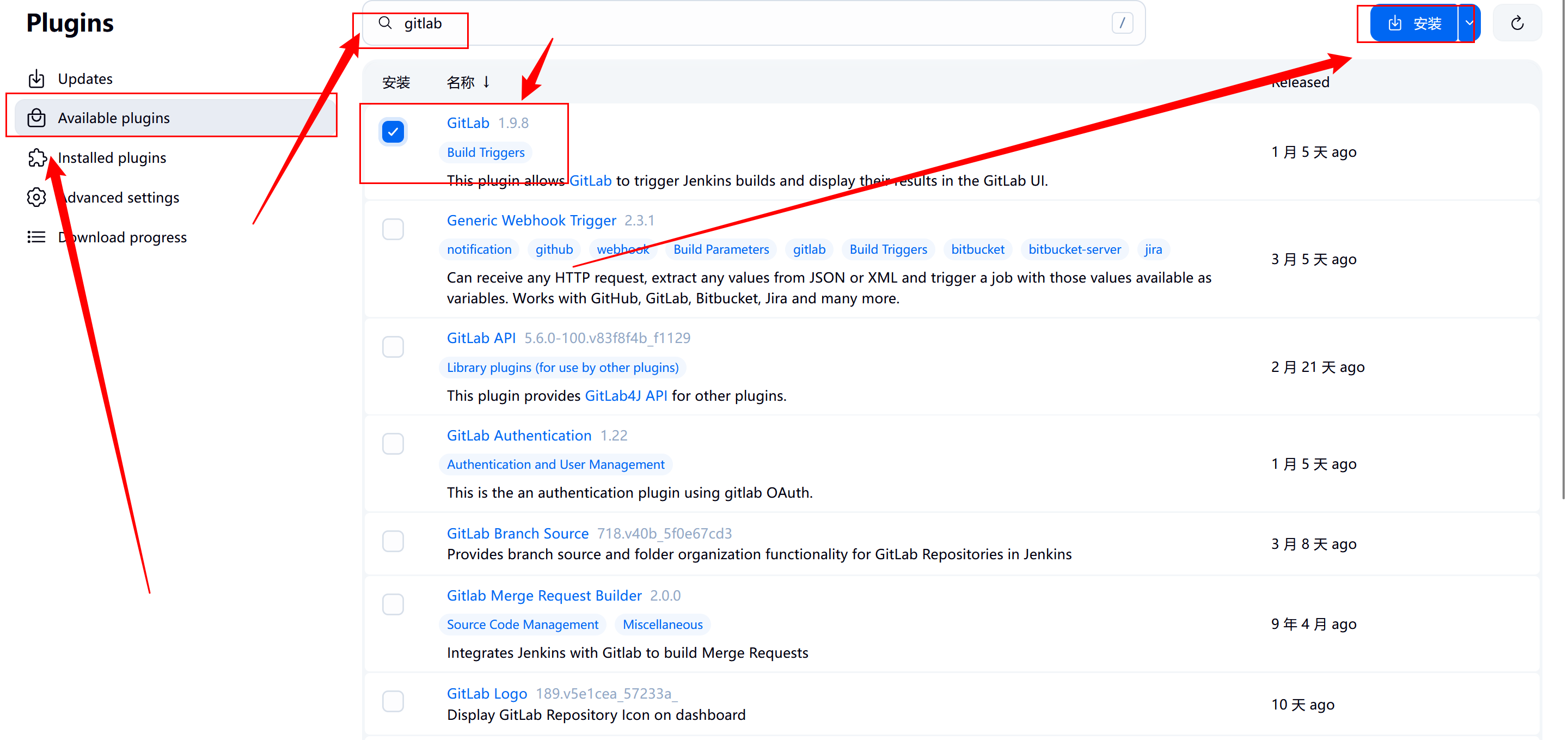
Task: Uncheck the GitLab 1.9.8 plugin checkbox
Action: click(x=393, y=131)
